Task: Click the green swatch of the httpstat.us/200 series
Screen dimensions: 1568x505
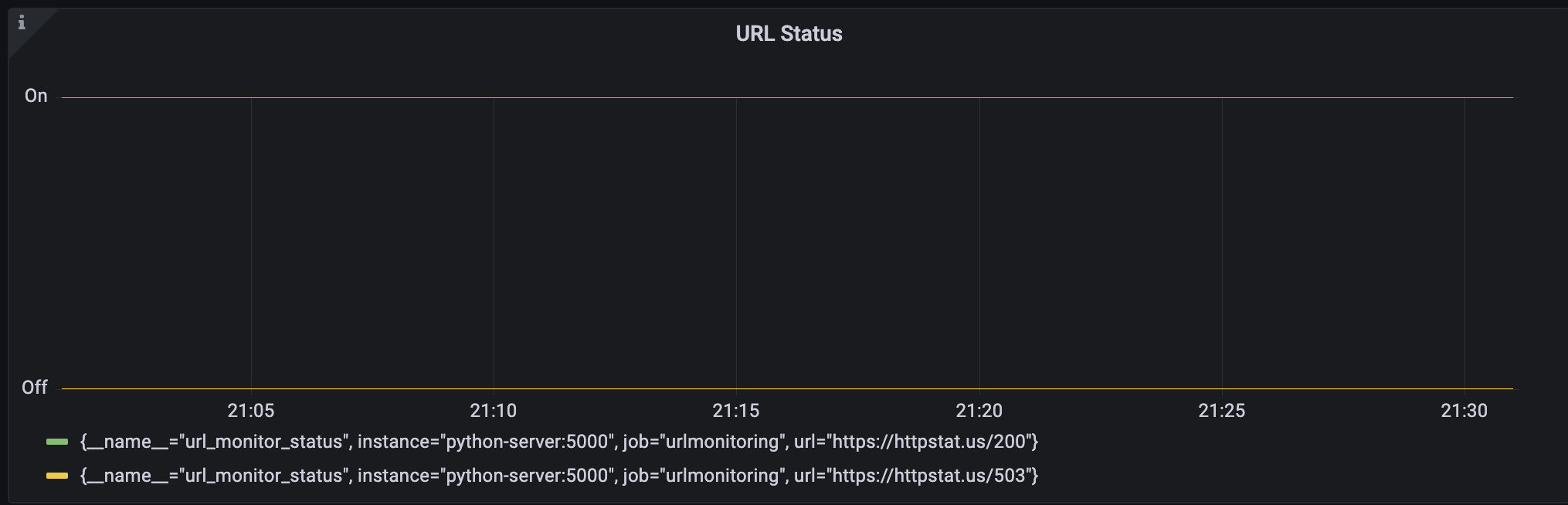Action: (57, 442)
